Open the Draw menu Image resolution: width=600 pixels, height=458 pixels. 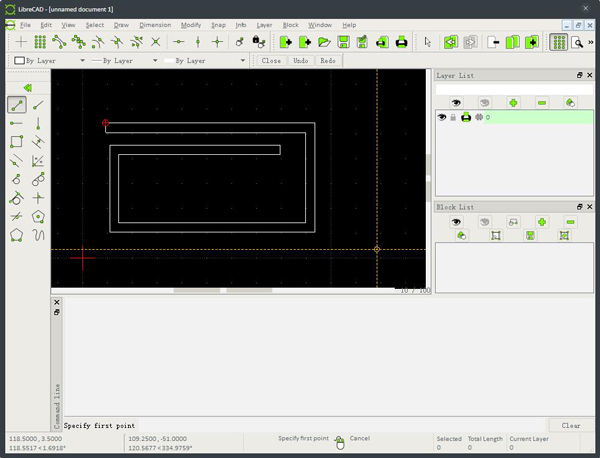tap(121, 25)
